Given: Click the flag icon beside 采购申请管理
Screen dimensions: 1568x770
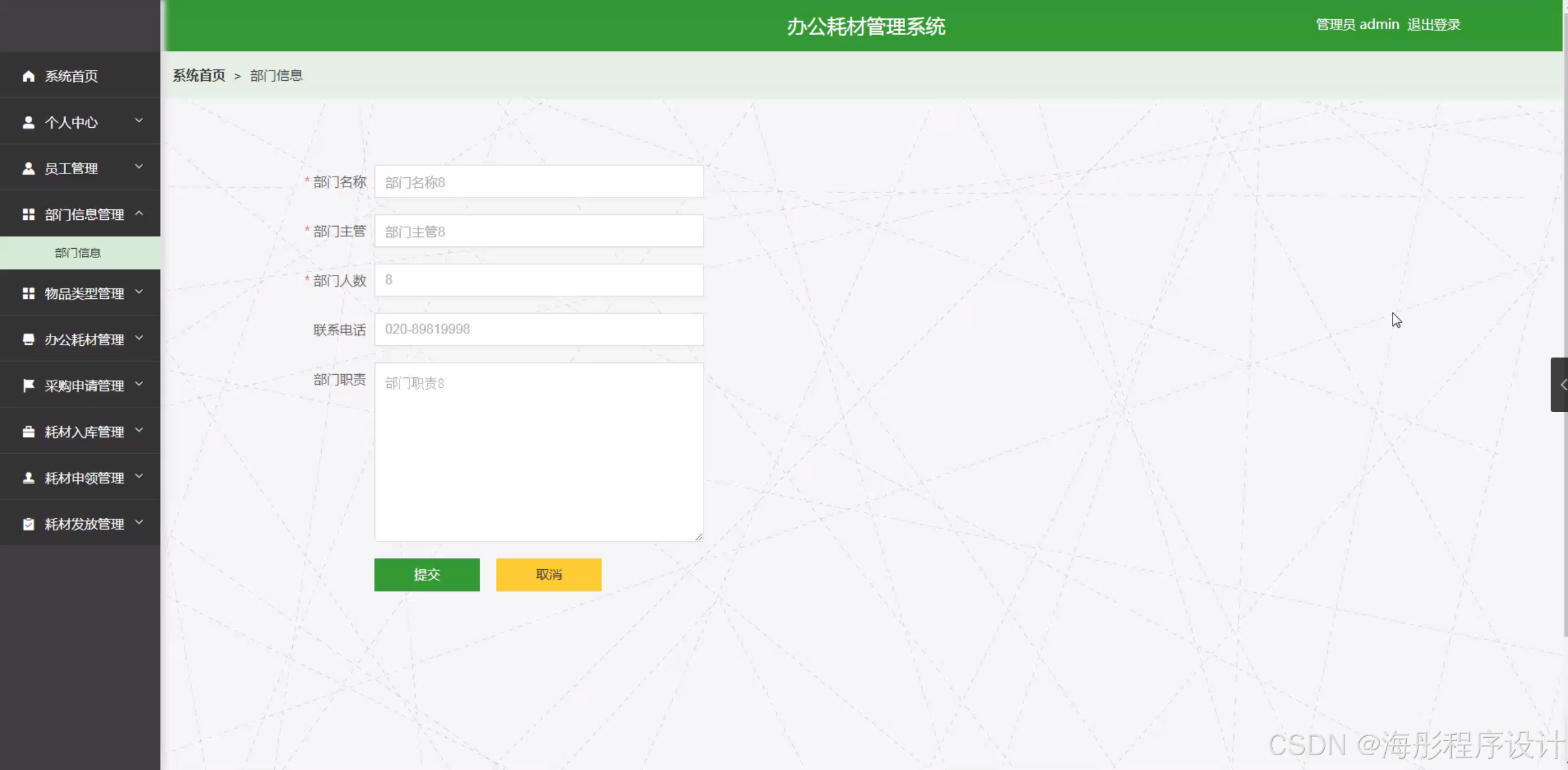Looking at the screenshot, I should point(28,385).
